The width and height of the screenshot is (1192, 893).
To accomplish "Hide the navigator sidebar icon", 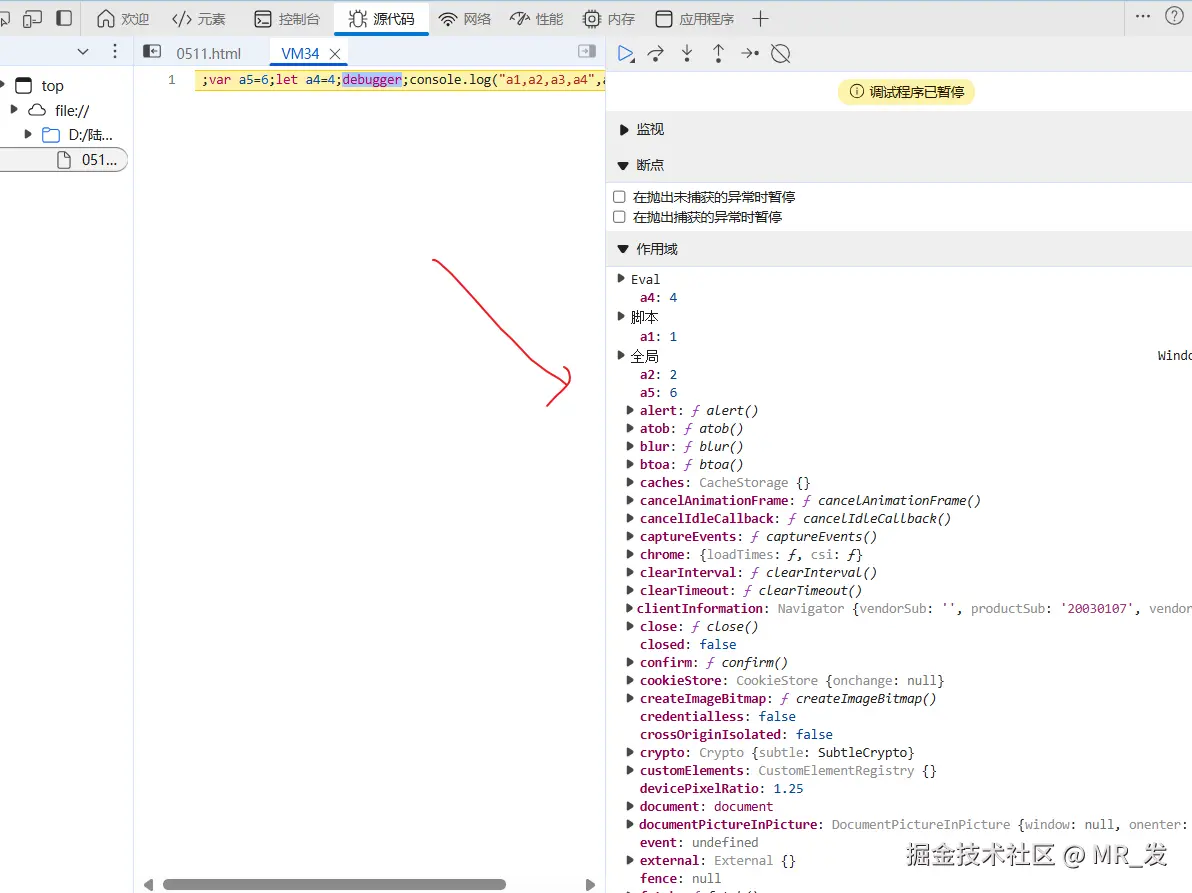I will (x=152, y=51).
